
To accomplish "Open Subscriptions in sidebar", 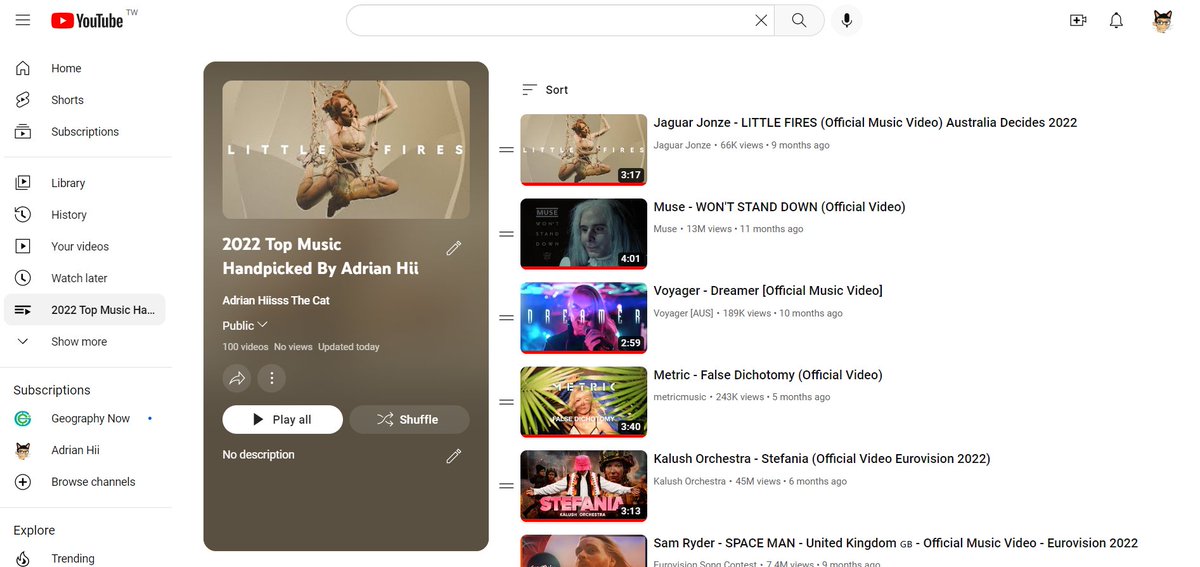I will (x=85, y=132).
